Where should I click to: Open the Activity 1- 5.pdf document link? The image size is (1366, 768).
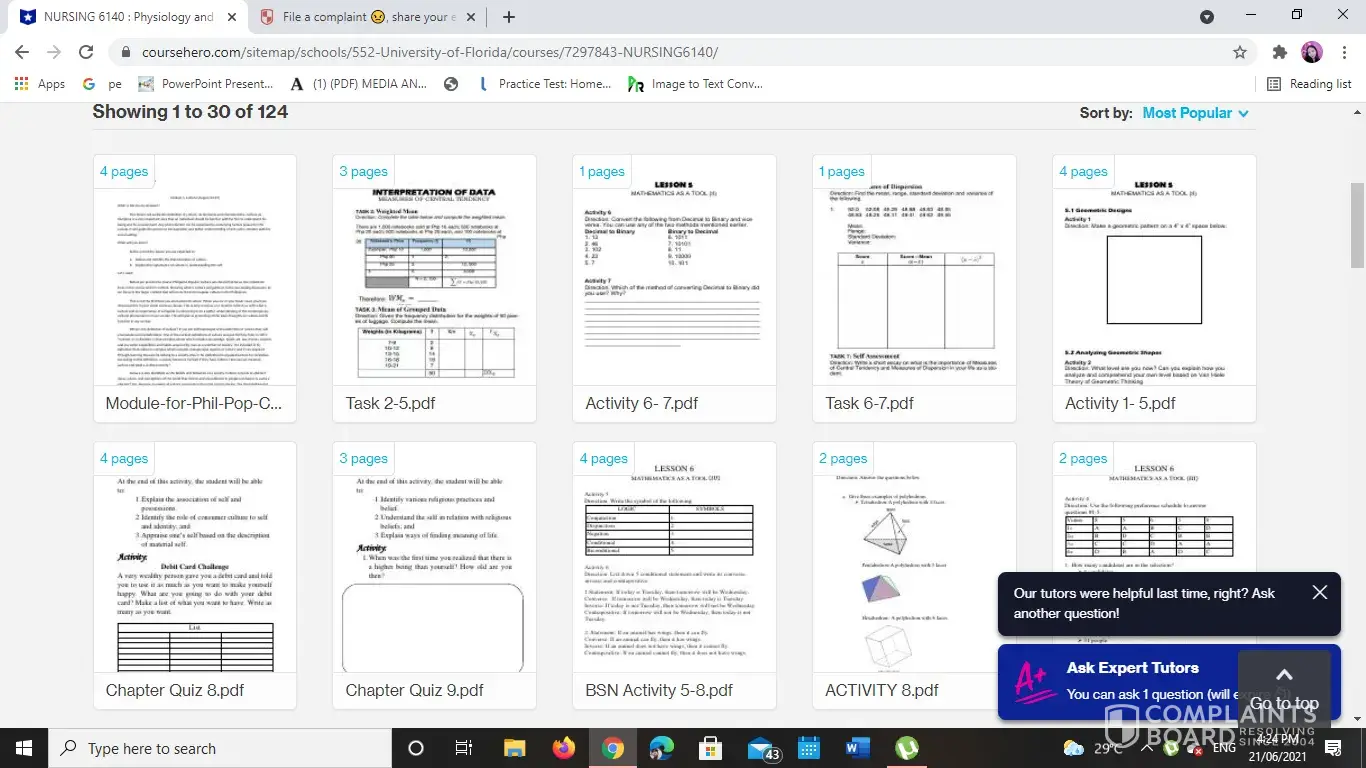(x=1120, y=403)
